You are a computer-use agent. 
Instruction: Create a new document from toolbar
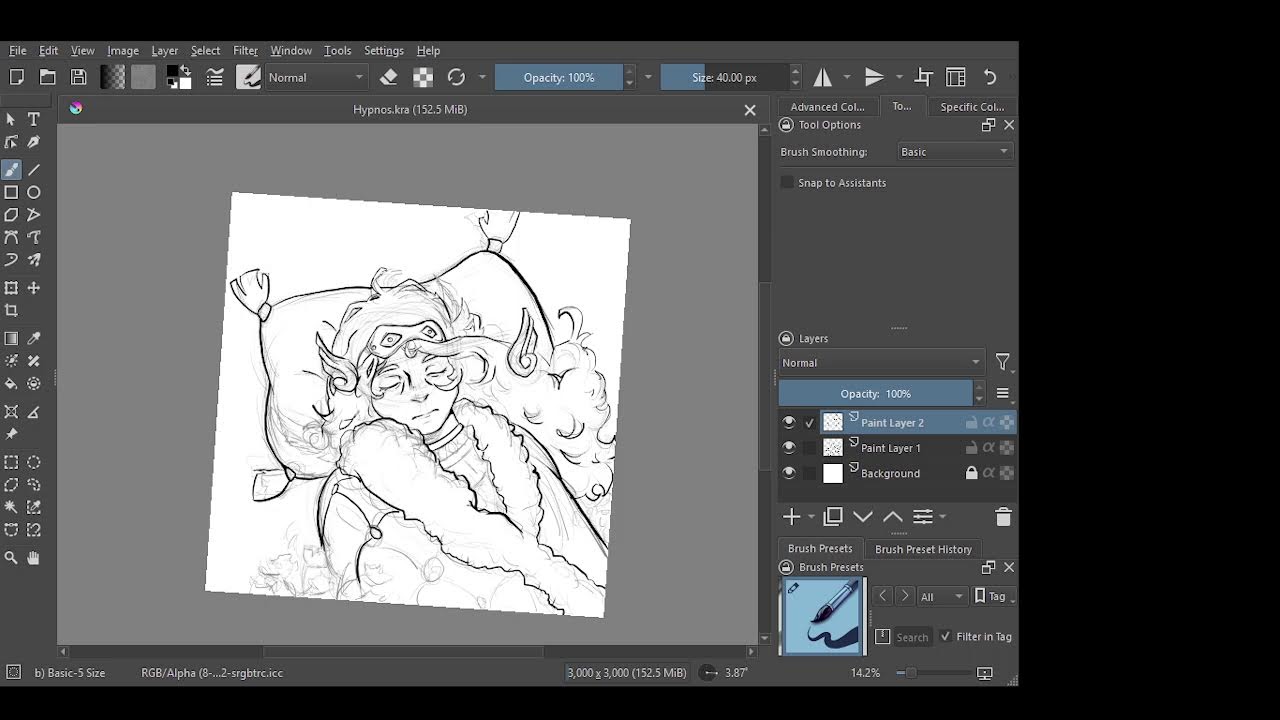[16, 77]
